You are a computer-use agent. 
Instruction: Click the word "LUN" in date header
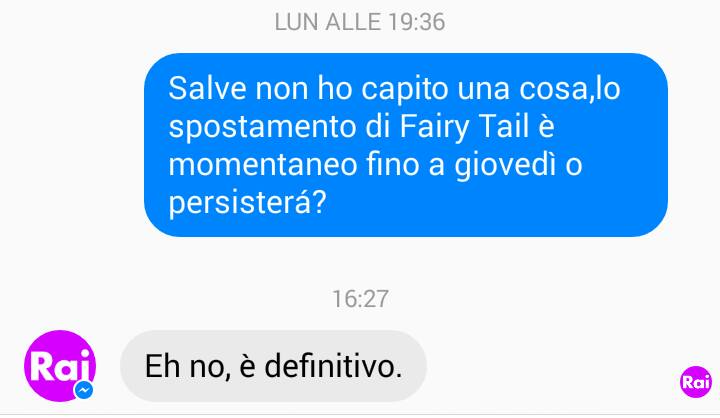296,22
